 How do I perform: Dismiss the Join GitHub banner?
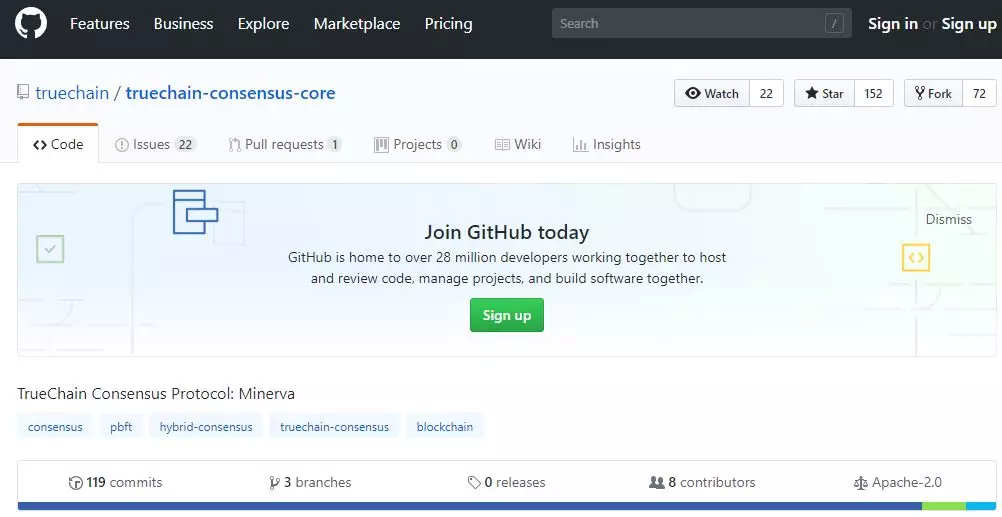(948, 219)
